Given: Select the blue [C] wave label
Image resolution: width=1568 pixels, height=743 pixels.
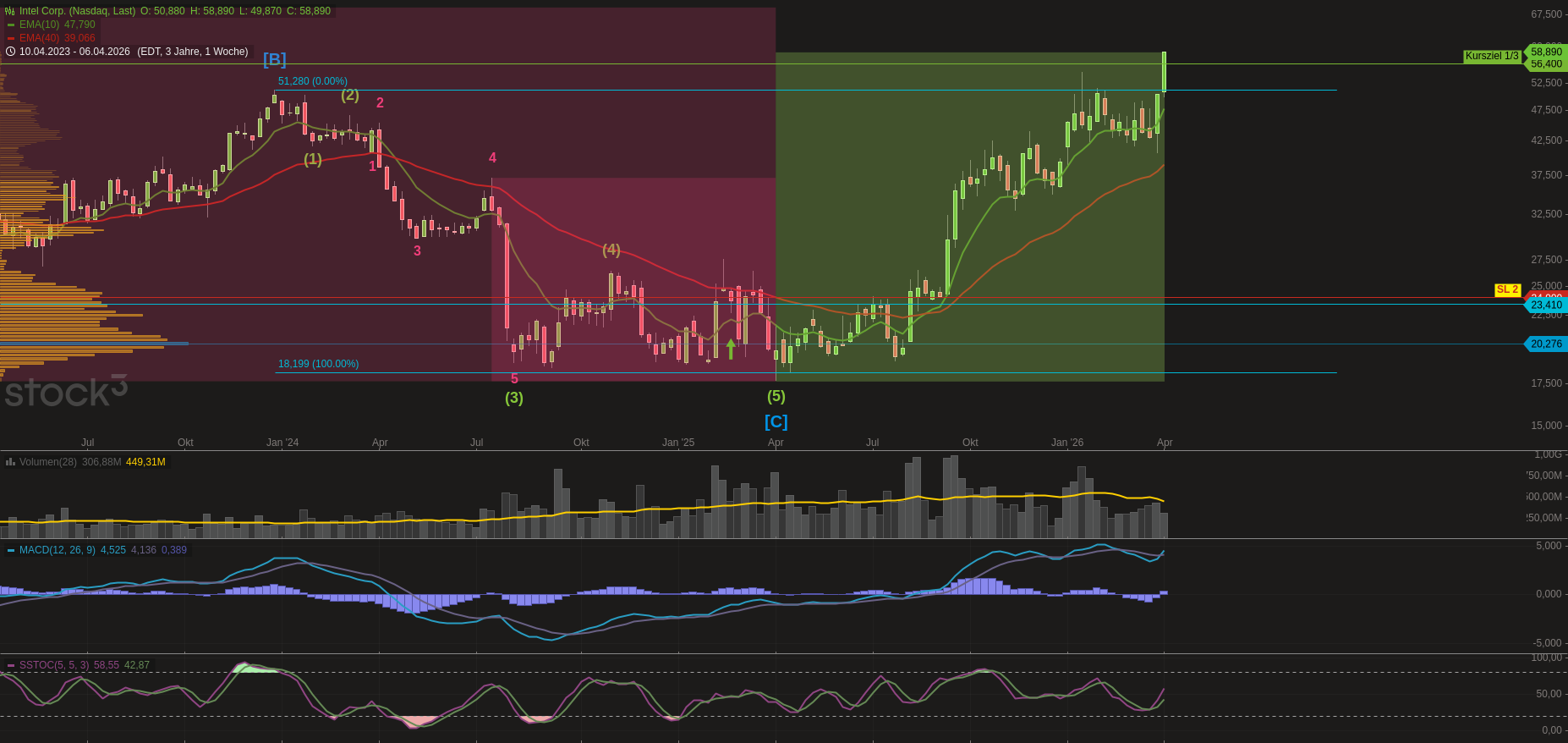Looking at the screenshot, I should click(x=776, y=421).
